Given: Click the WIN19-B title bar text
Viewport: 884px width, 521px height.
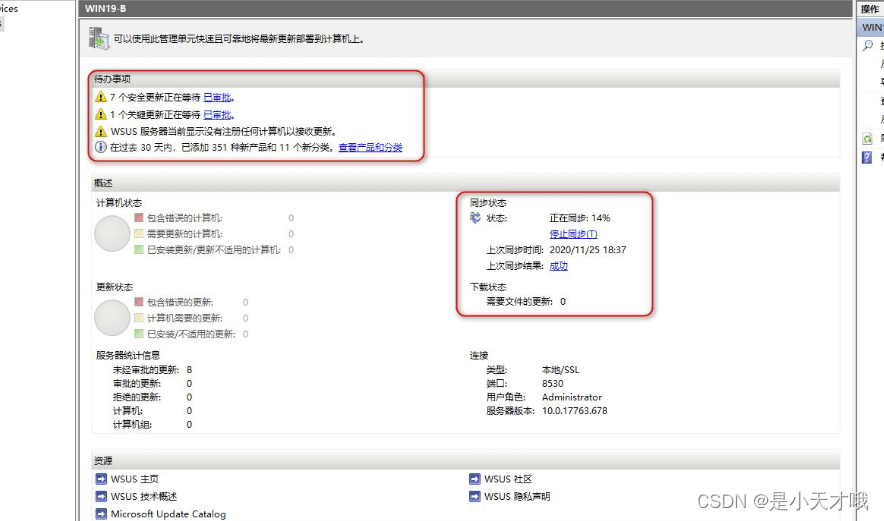Looking at the screenshot, I should click(x=105, y=8).
